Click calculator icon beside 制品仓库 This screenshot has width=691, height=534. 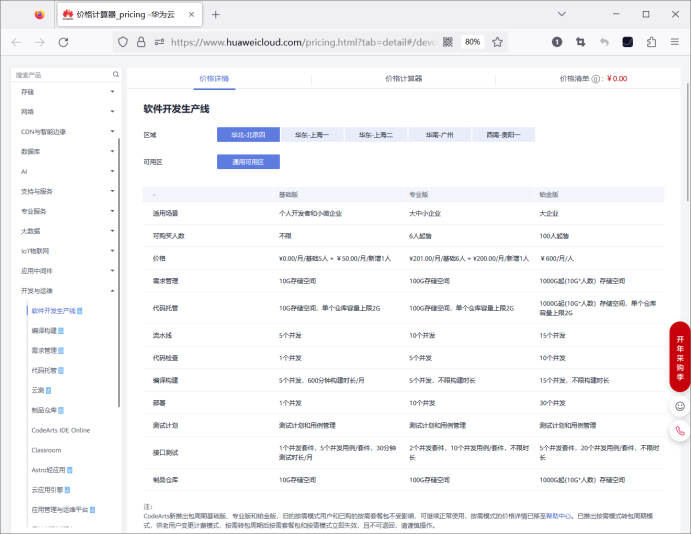[61, 411]
